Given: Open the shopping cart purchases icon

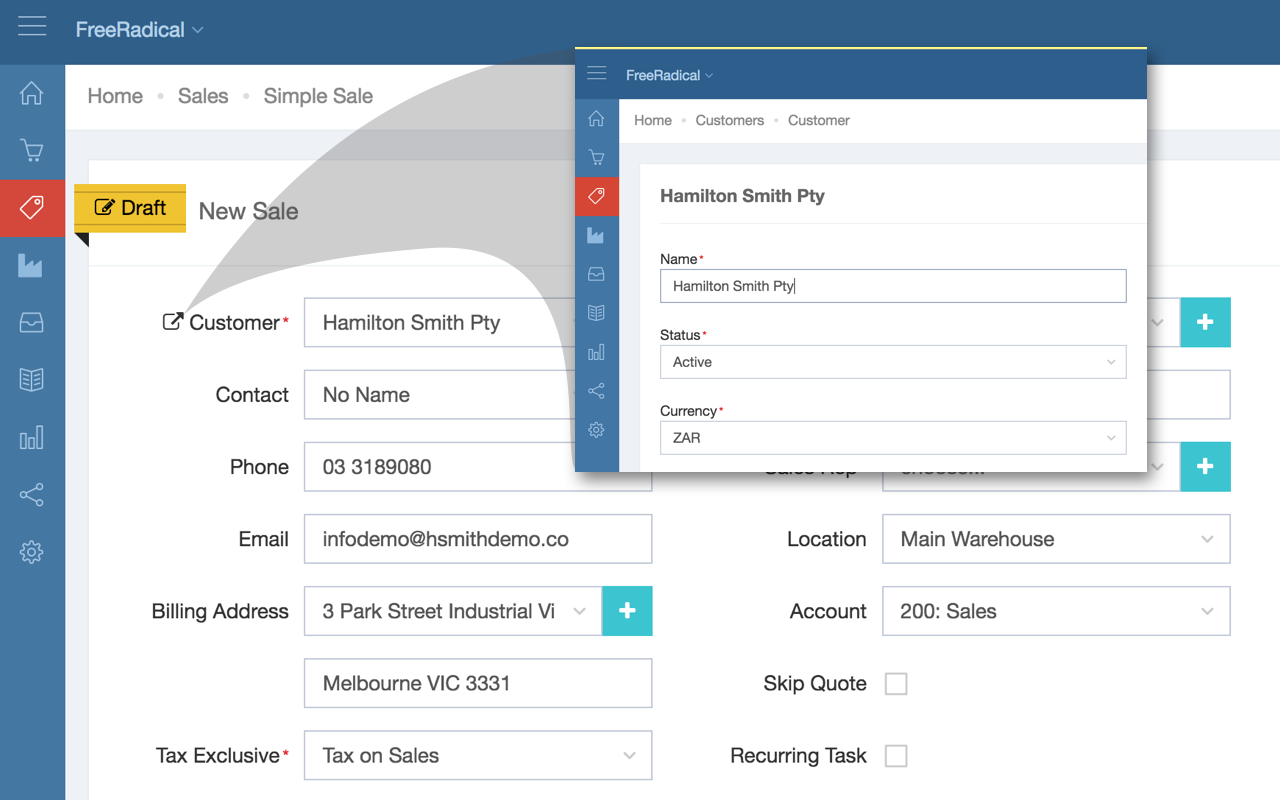Looking at the screenshot, I should coord(32,151).
